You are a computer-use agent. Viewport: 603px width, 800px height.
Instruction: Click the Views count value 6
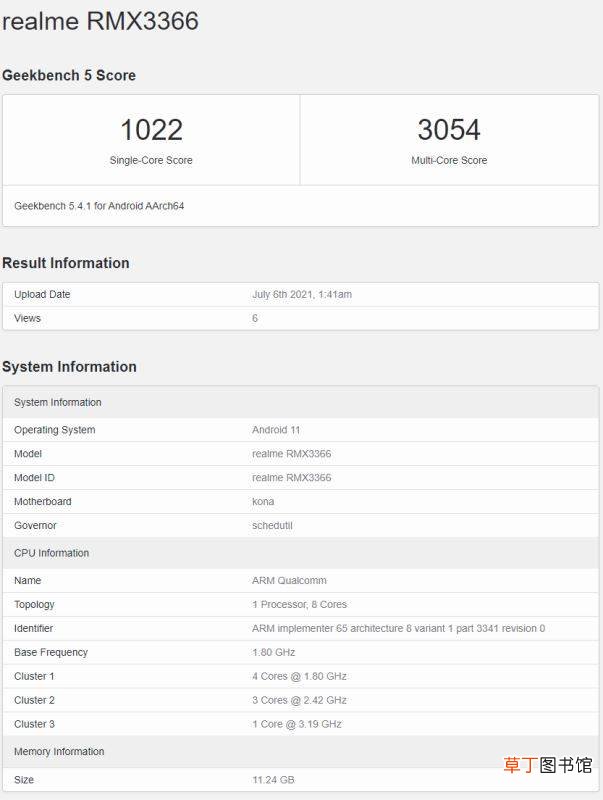tap(255, 318)
